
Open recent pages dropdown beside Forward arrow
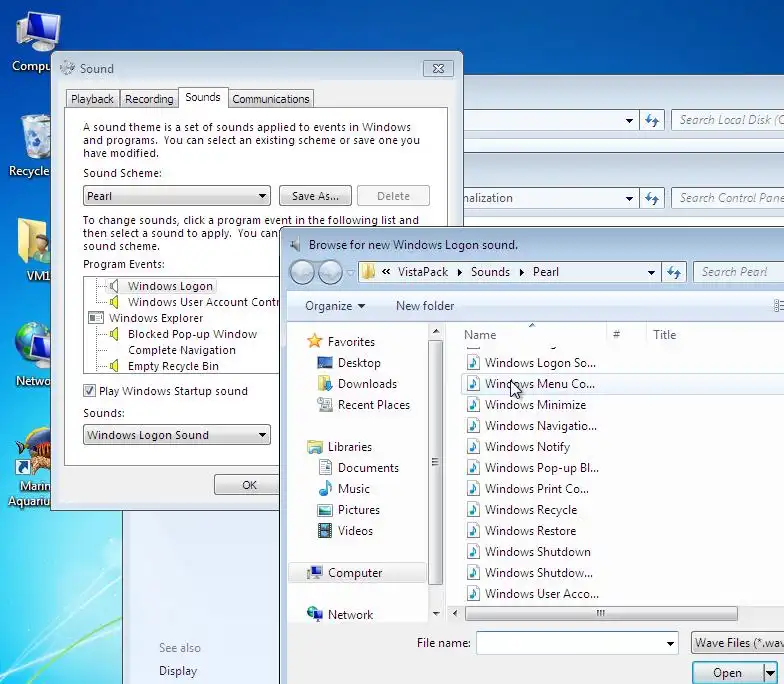[350, 272]
